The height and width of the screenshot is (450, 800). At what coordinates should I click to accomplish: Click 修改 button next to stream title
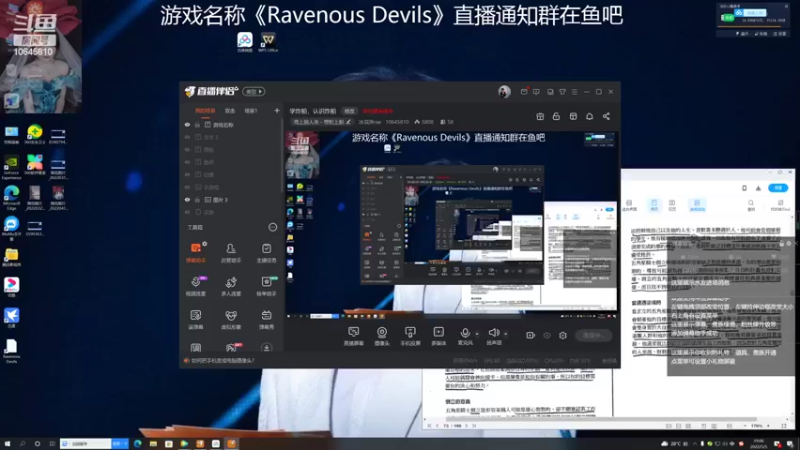tap(349, 111)
